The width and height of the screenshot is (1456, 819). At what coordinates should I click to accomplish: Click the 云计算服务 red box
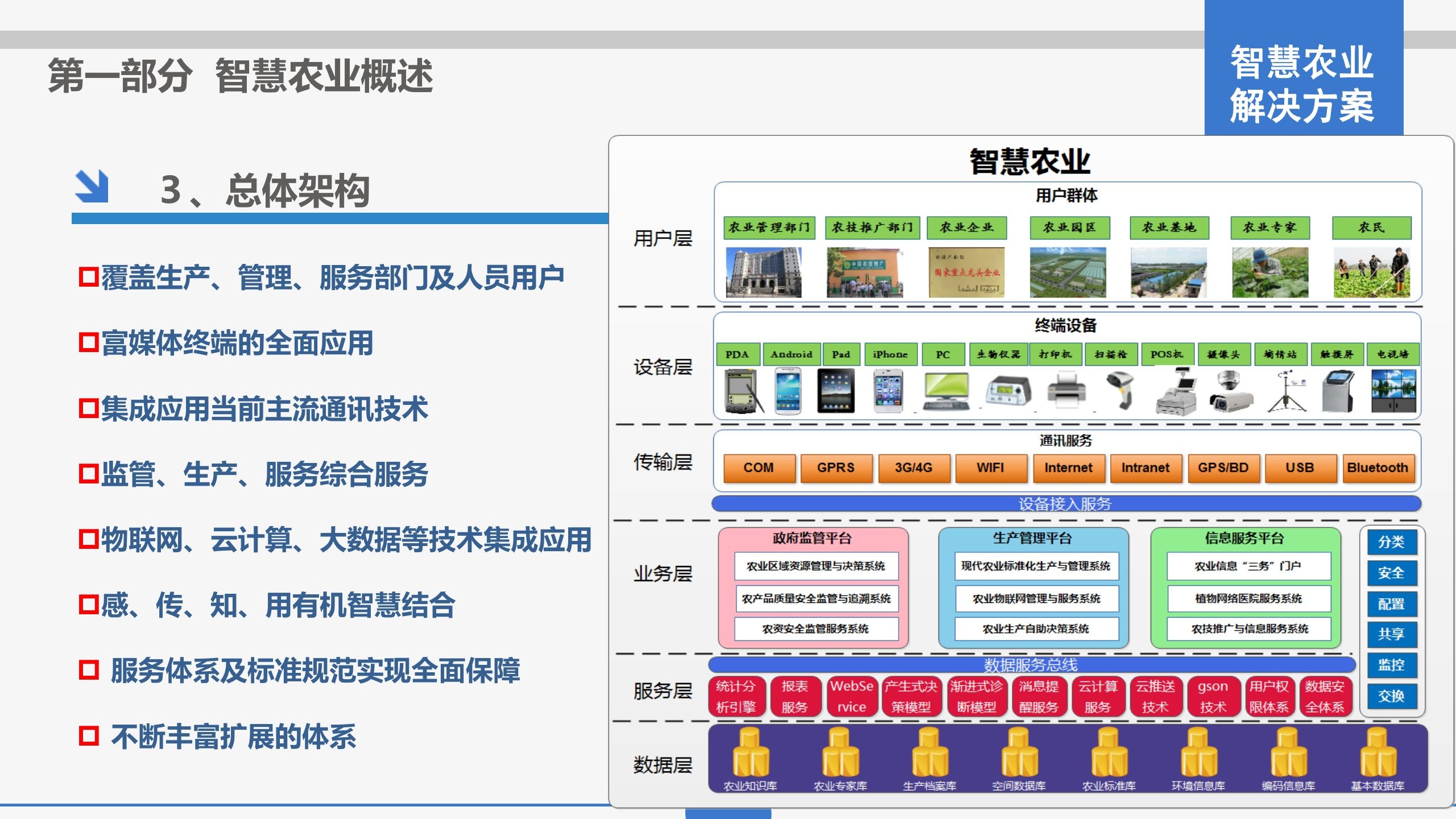tap(1098, 696)
